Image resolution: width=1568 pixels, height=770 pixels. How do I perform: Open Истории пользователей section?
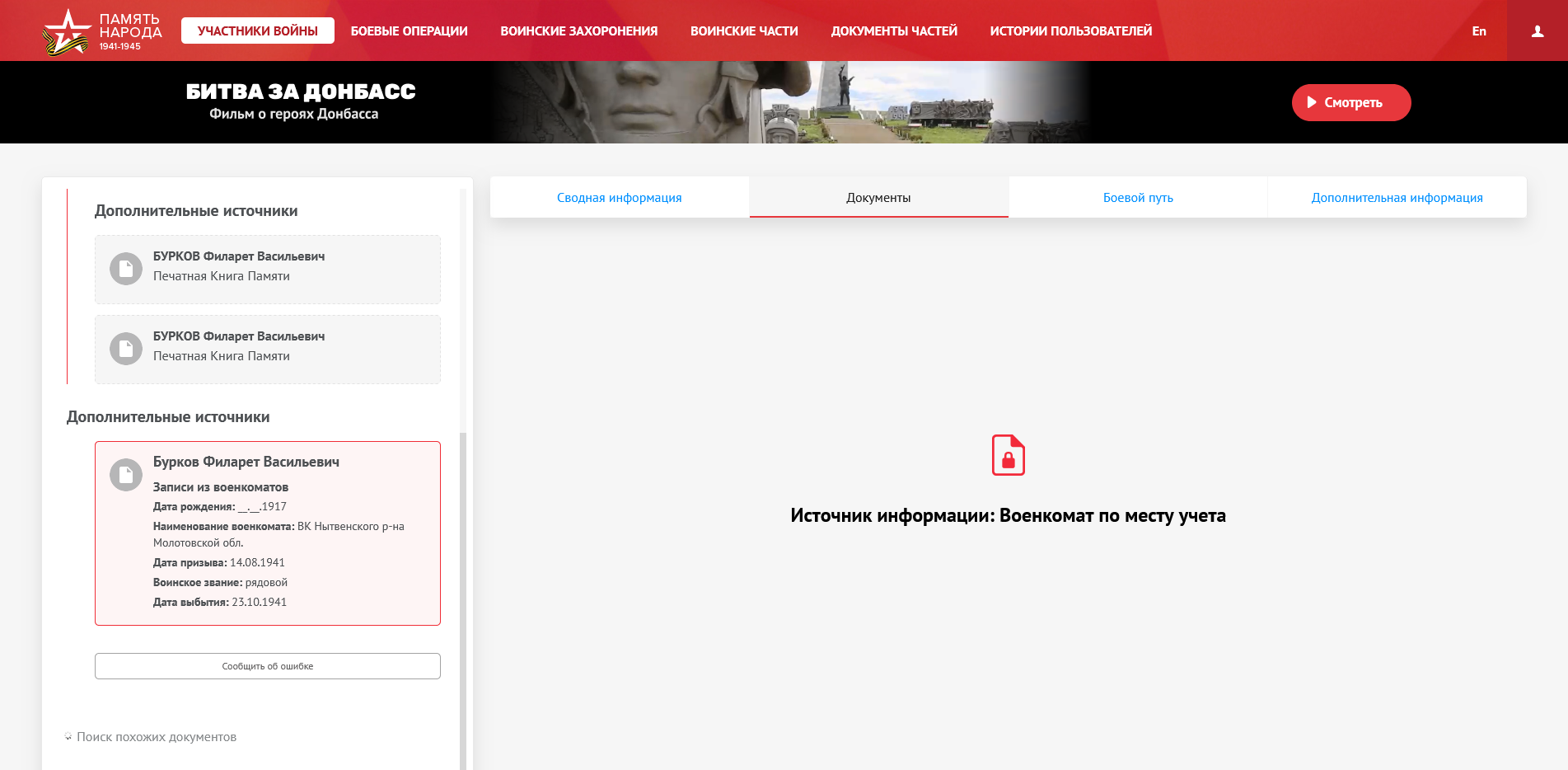pyautogui.click(x=1070, y=31)
